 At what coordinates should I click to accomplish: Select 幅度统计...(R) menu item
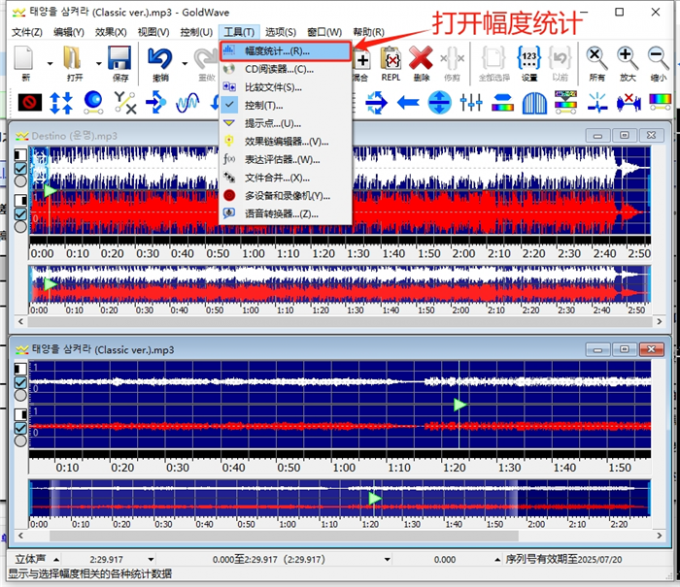pyautogui.click(x=285, y=51)
